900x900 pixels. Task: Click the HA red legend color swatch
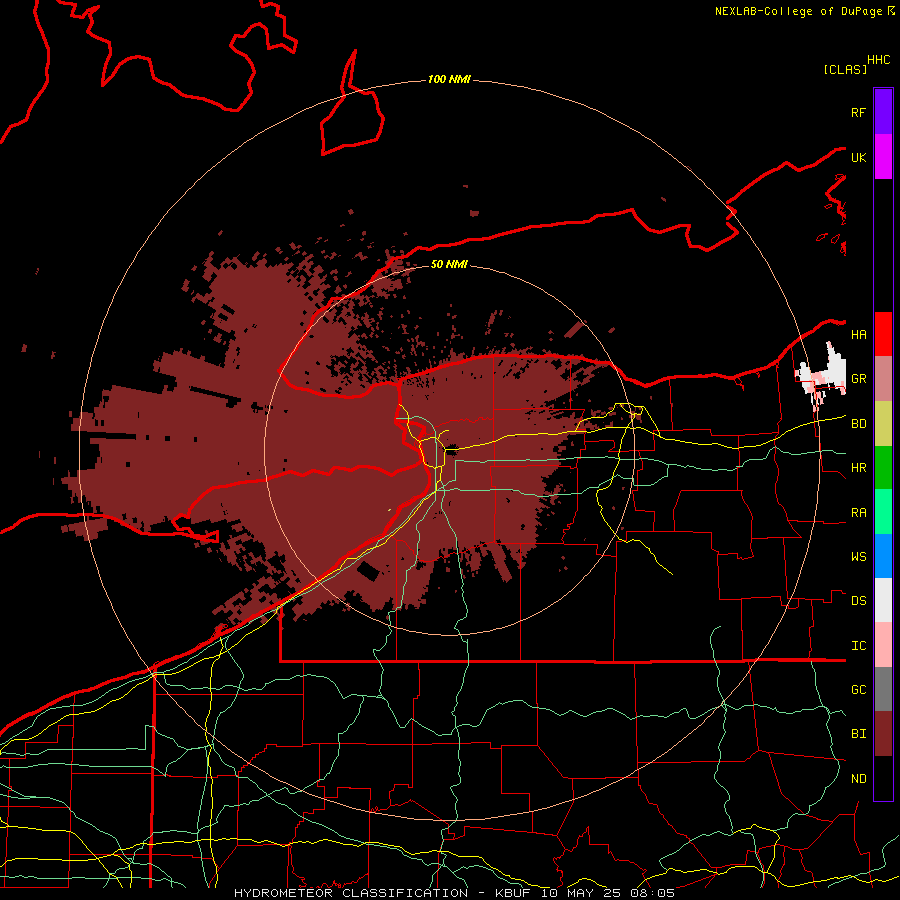(x=883, y=334)
